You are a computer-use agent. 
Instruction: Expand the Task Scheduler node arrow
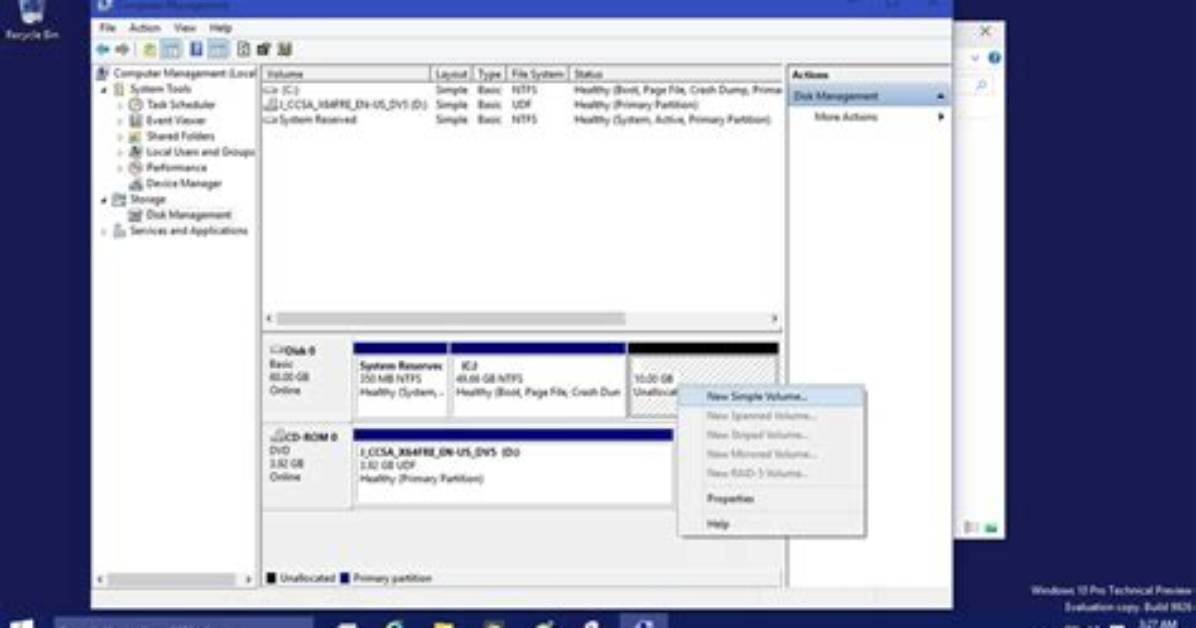point(120,105)
